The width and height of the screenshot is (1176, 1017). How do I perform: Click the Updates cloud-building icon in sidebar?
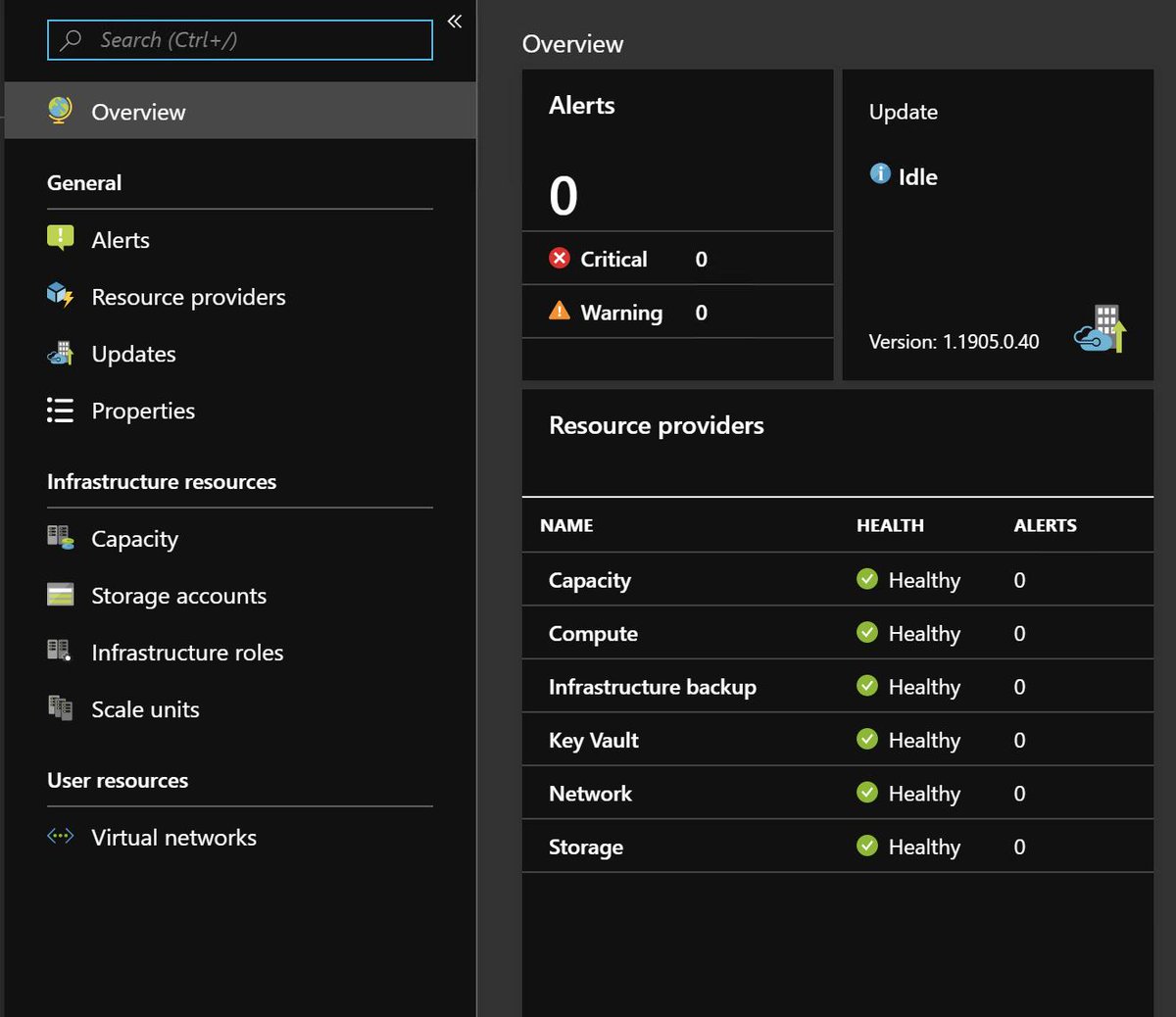point(60,353)
